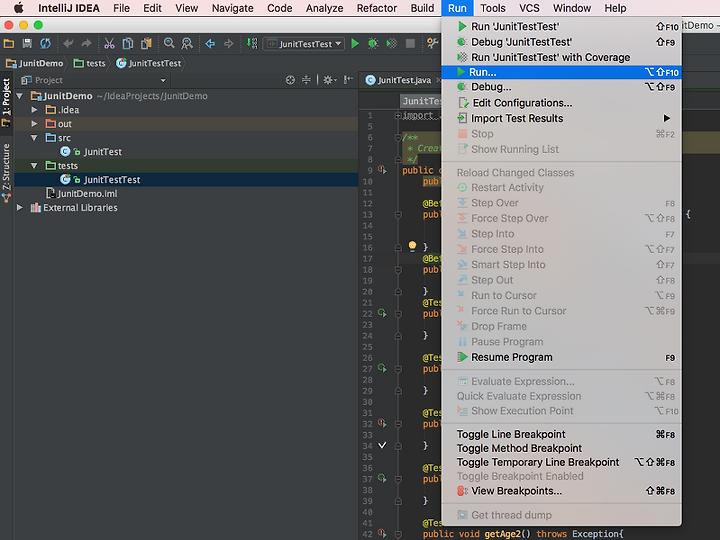Image resolution: width=720 pixels, height=540 pixels.
Task: Choose Run 'JunitTestTest' menu item
Action: pos(561,27)
